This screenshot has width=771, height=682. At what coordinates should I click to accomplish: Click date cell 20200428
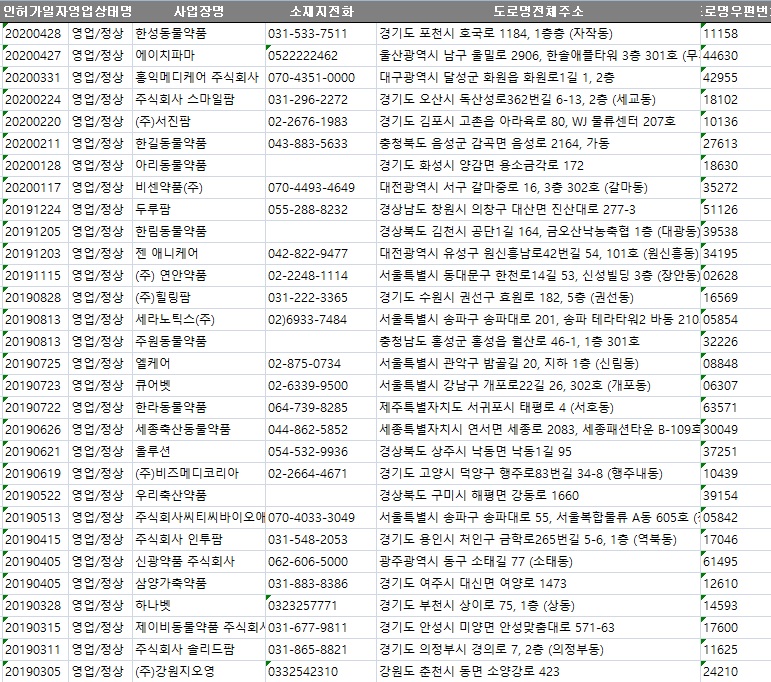35,34
